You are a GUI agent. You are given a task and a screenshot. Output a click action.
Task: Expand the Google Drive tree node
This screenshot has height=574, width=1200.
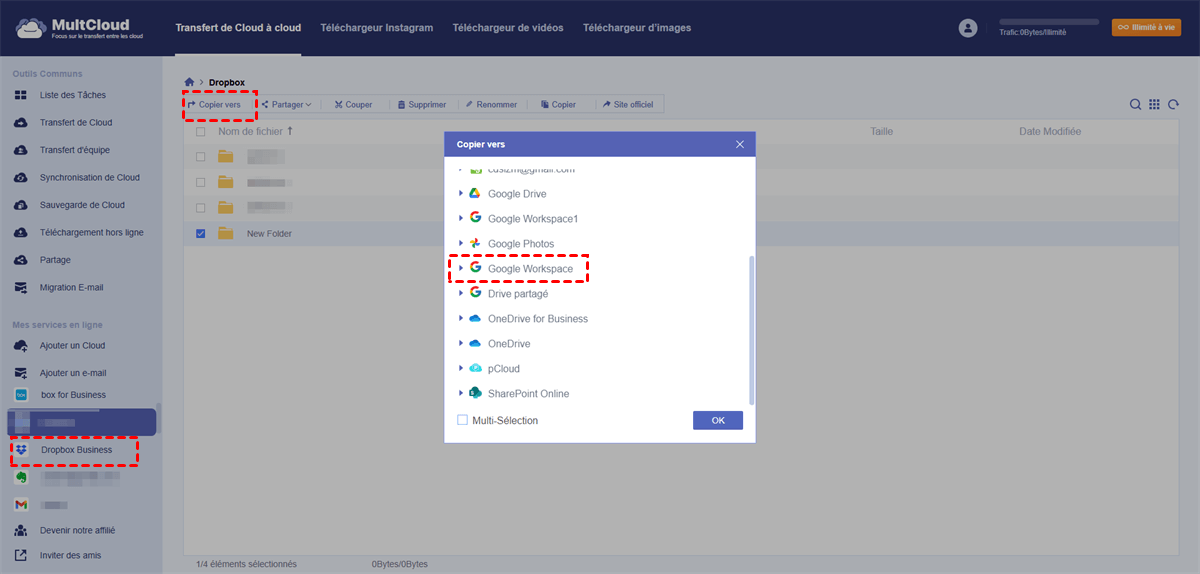(461, 193)
